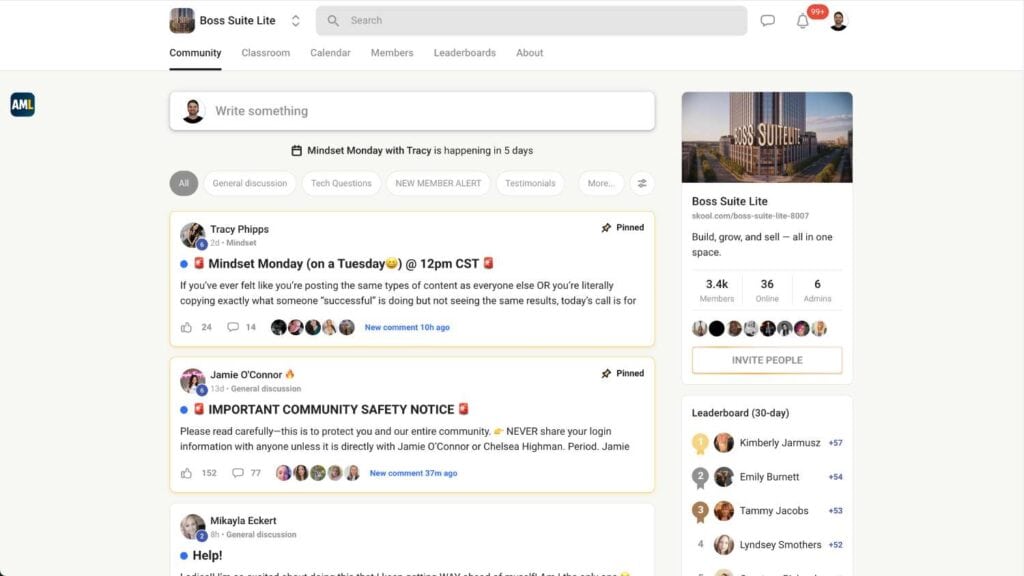
Task: Click the Pinned icon on Jamie's post
Action: [606, 374]
